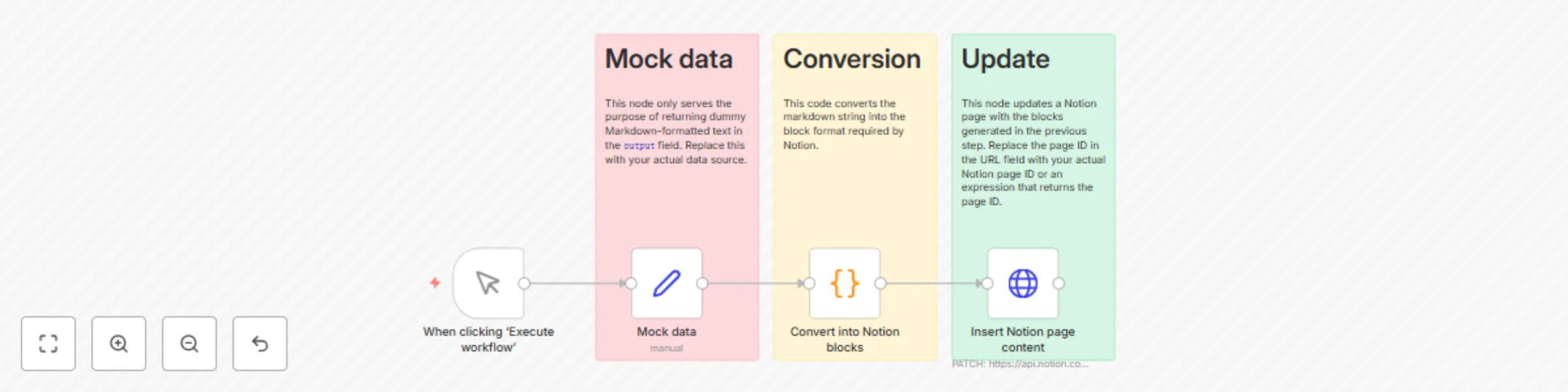Click the output connector of Insert Notion page content
This screenshot has width=1568, height=392.
[x=1059, y=284]
